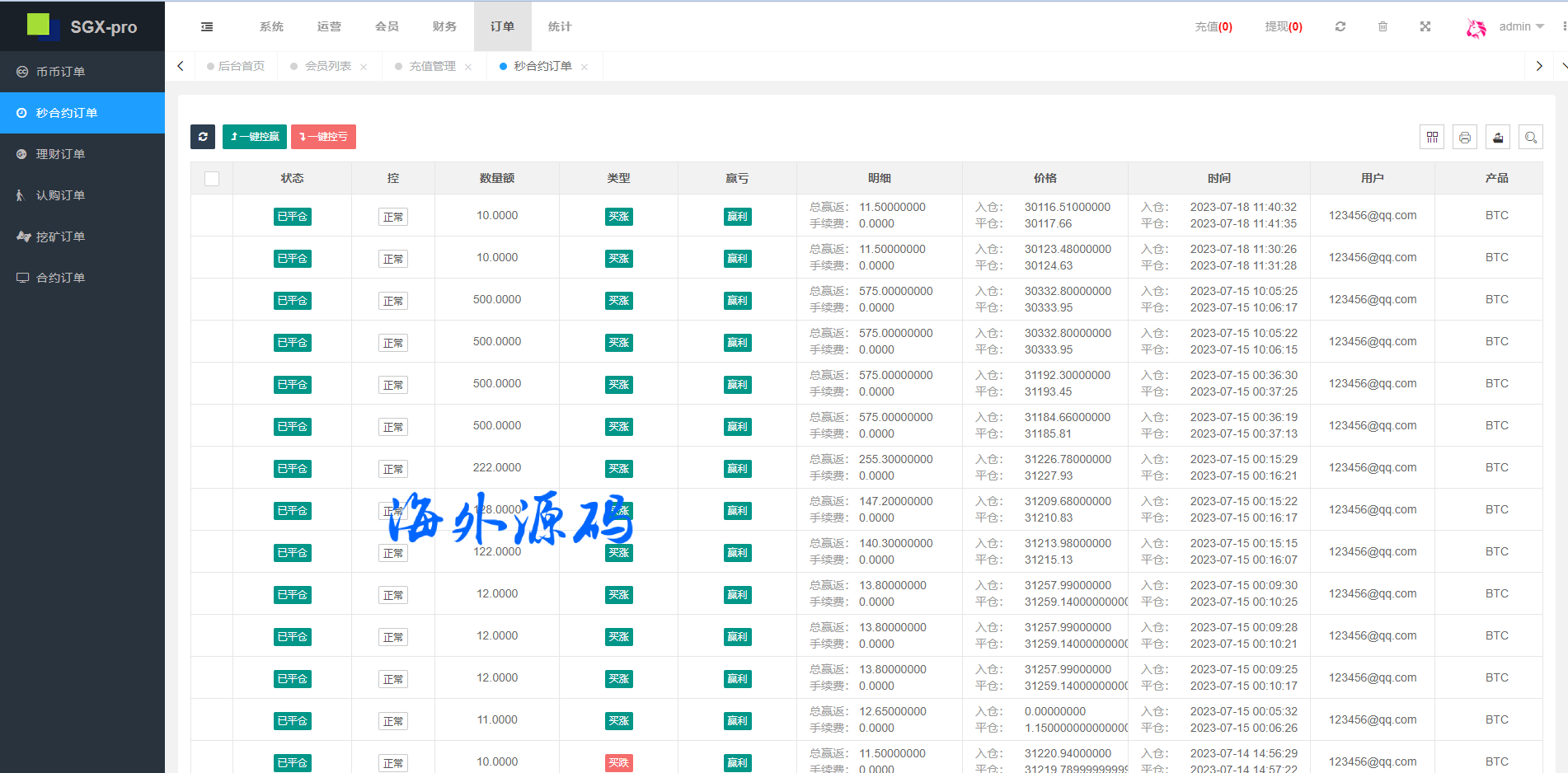
Task: Check the select-all checkbox in table header
Action: (x=212, y=179)
